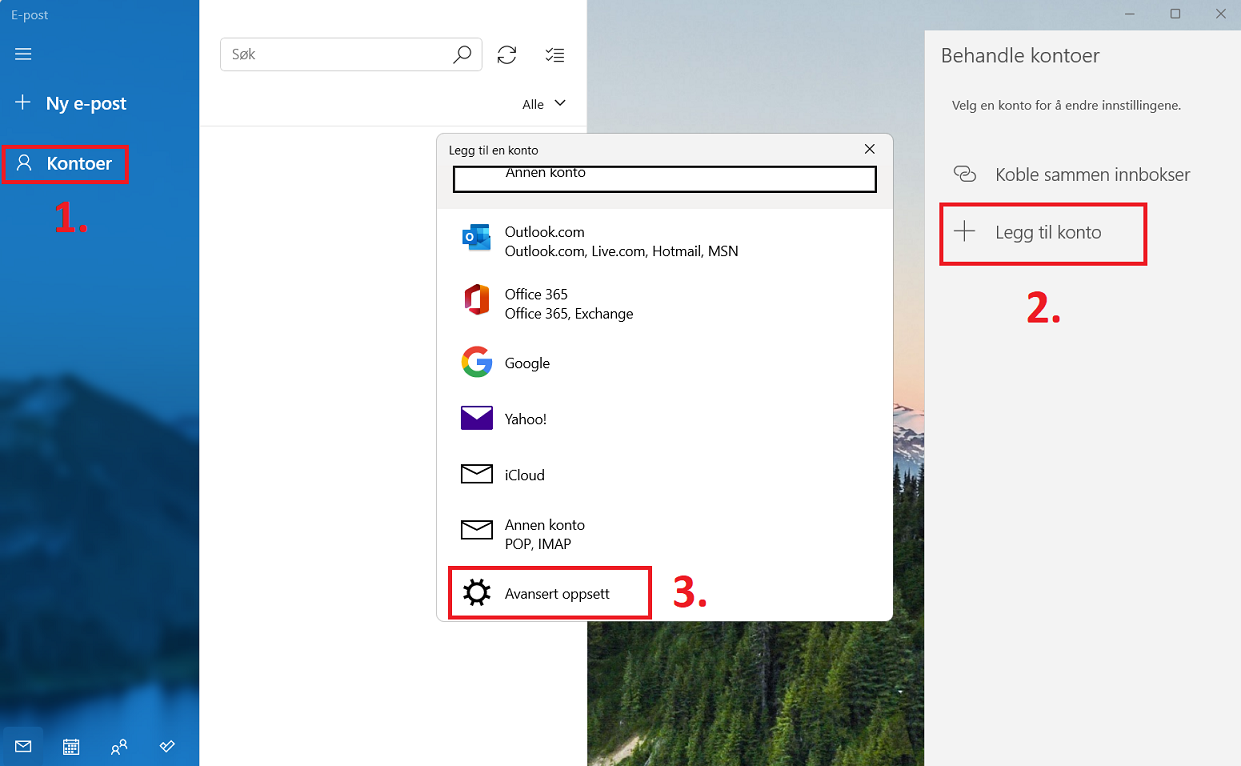This screenshot has height=766, width=1241.
Task: Pick the Yahoo! account option
Action: [x=664, y=419]
